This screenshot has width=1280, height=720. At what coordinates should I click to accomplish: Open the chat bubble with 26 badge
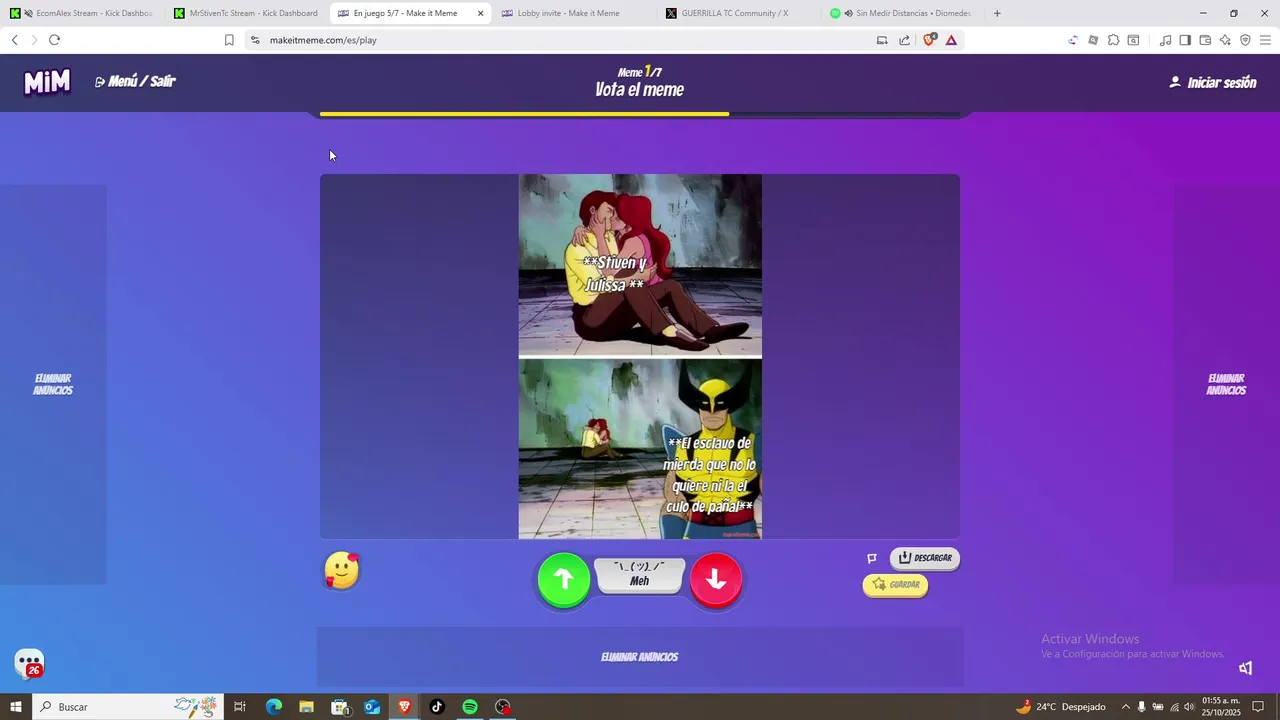(29, 664)
